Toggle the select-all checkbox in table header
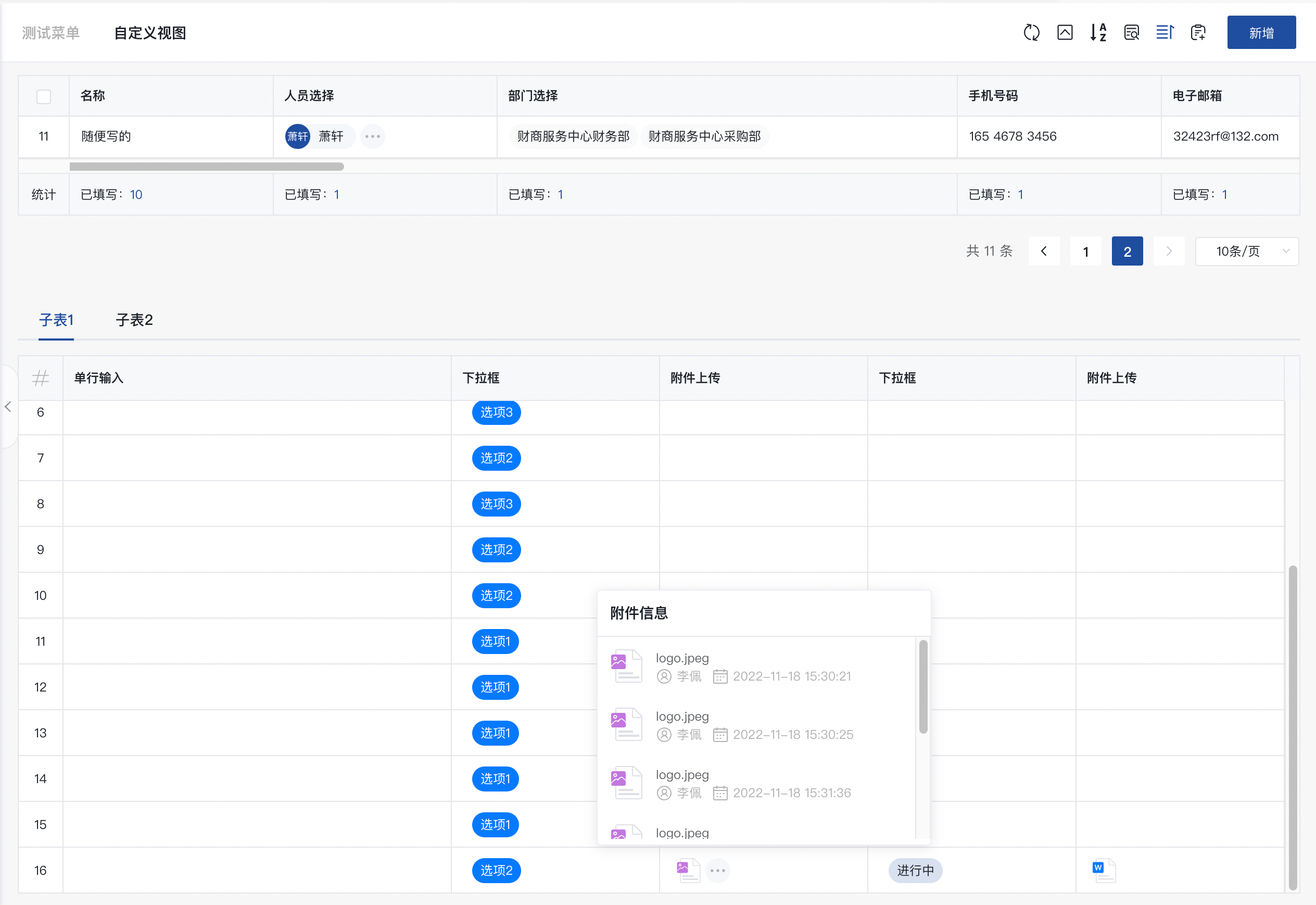The height and width of the screenshot is (905, 1316). click(44, 96)
